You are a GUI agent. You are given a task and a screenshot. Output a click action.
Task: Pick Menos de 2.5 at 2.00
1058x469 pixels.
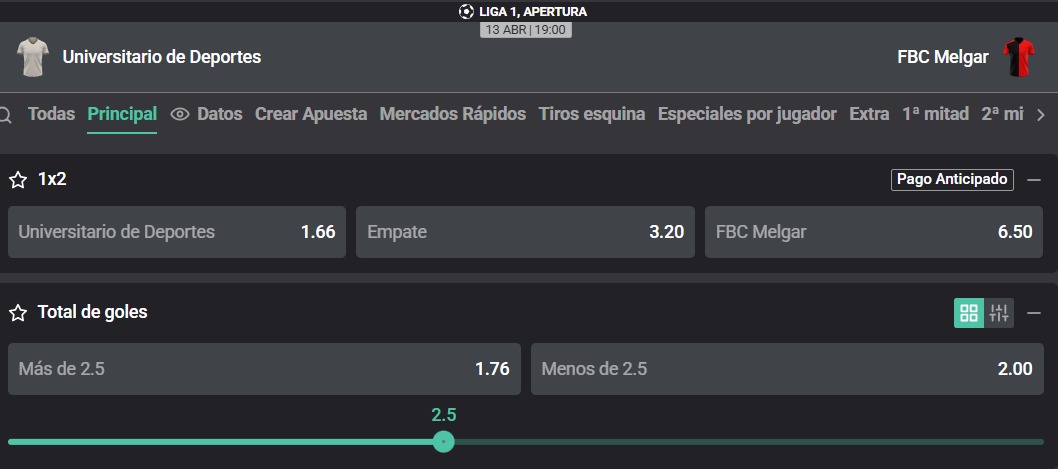click(787, 369)
